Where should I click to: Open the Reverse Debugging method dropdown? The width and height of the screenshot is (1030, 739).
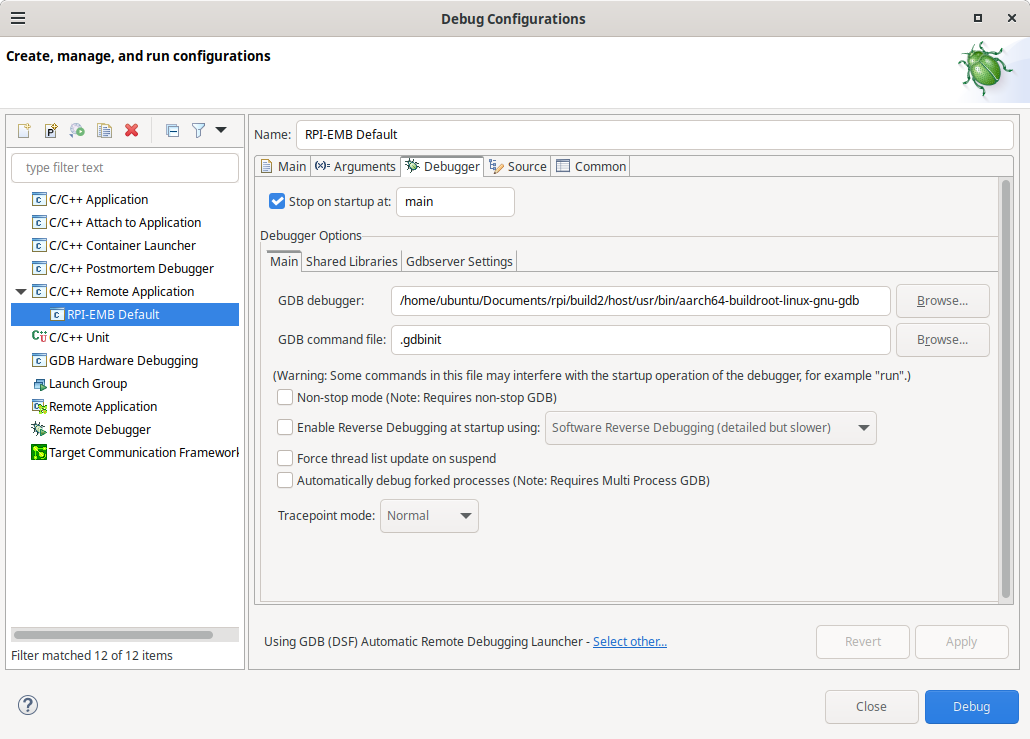pos(710,428)
